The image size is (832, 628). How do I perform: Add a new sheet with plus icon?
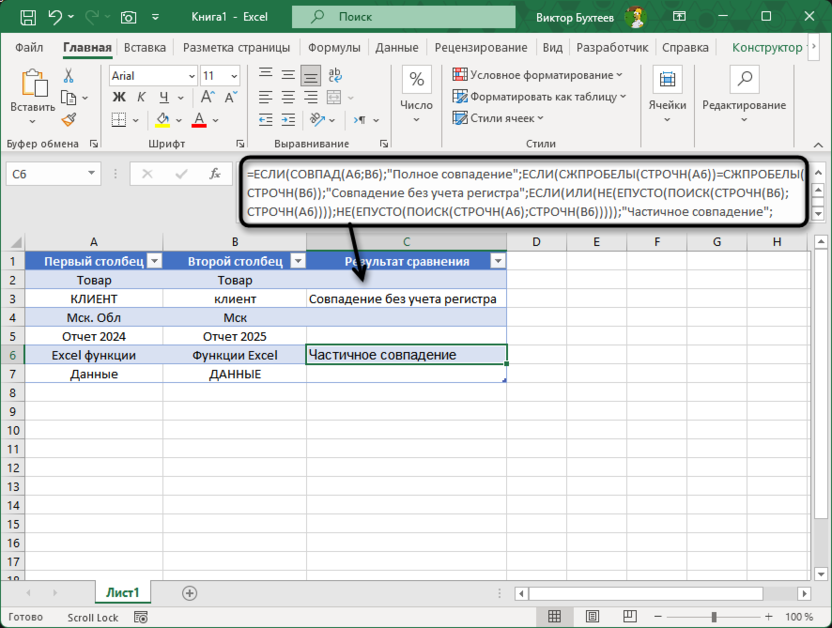(x=189, y=593)
